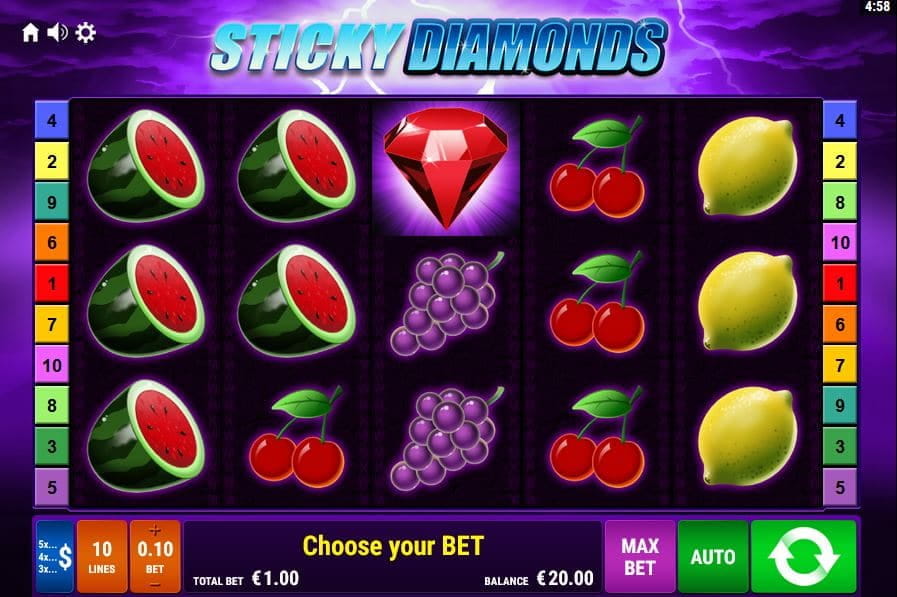Mute the game sound
The image size is (897, 597).
pos(57,33)
